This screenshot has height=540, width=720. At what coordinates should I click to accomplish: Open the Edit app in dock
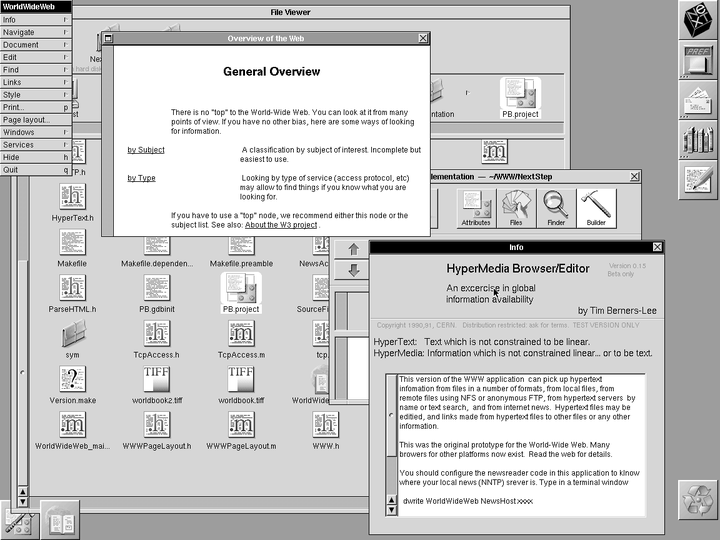(697, 178)
